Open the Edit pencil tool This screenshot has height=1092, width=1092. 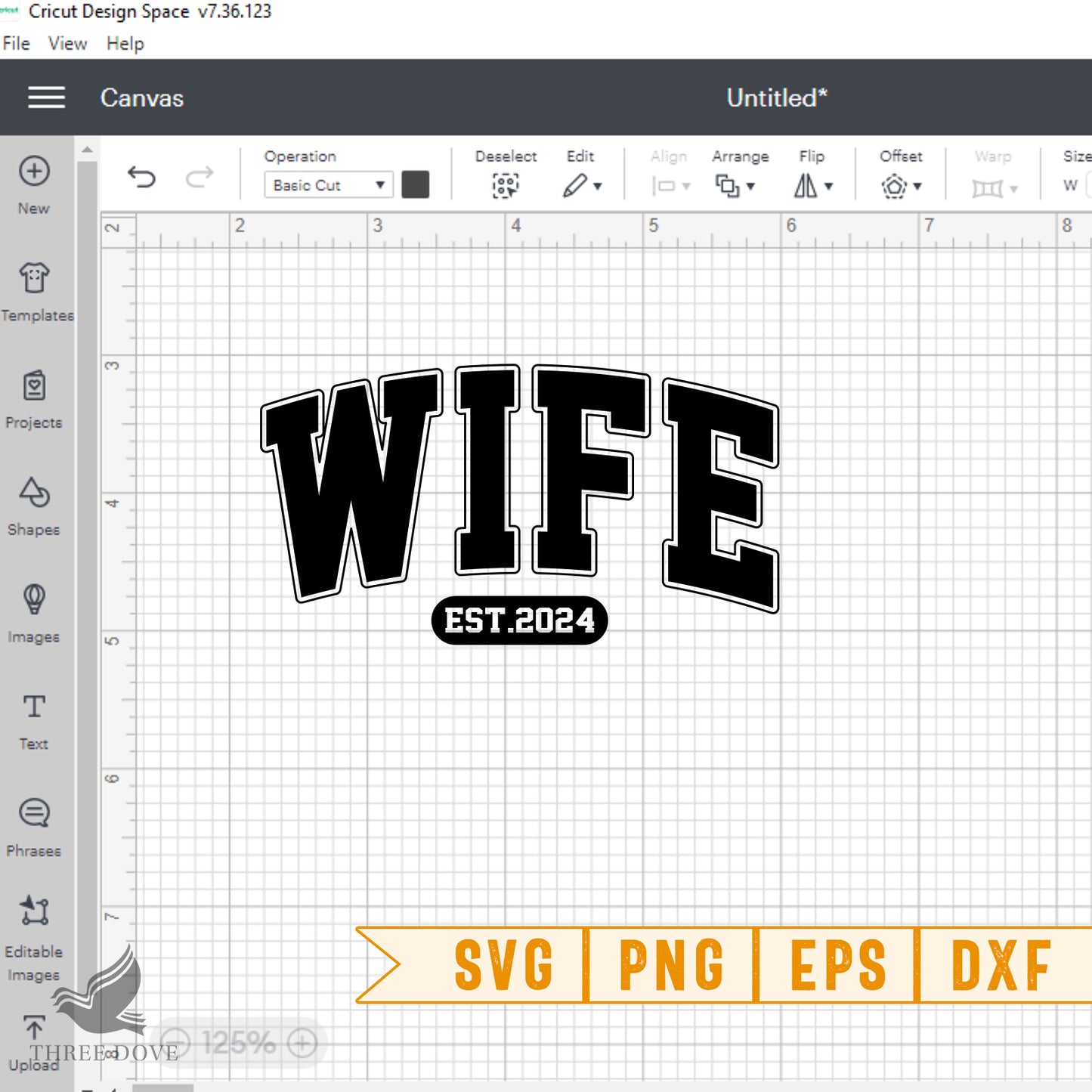(575, 185)
